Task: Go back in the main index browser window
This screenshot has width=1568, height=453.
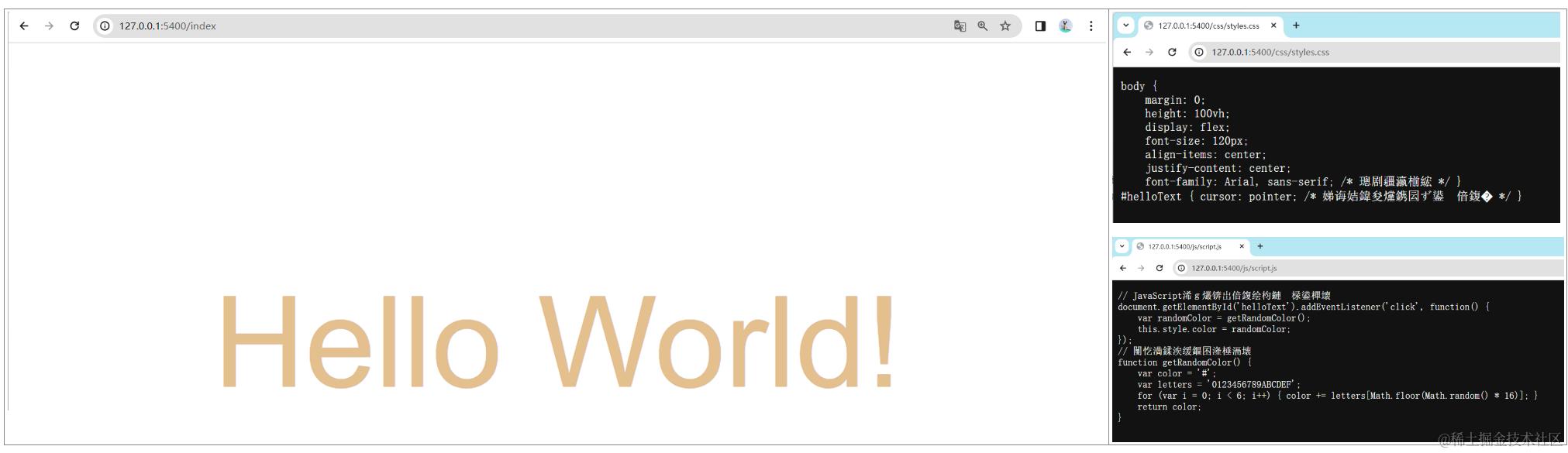Action: (24, 26)
